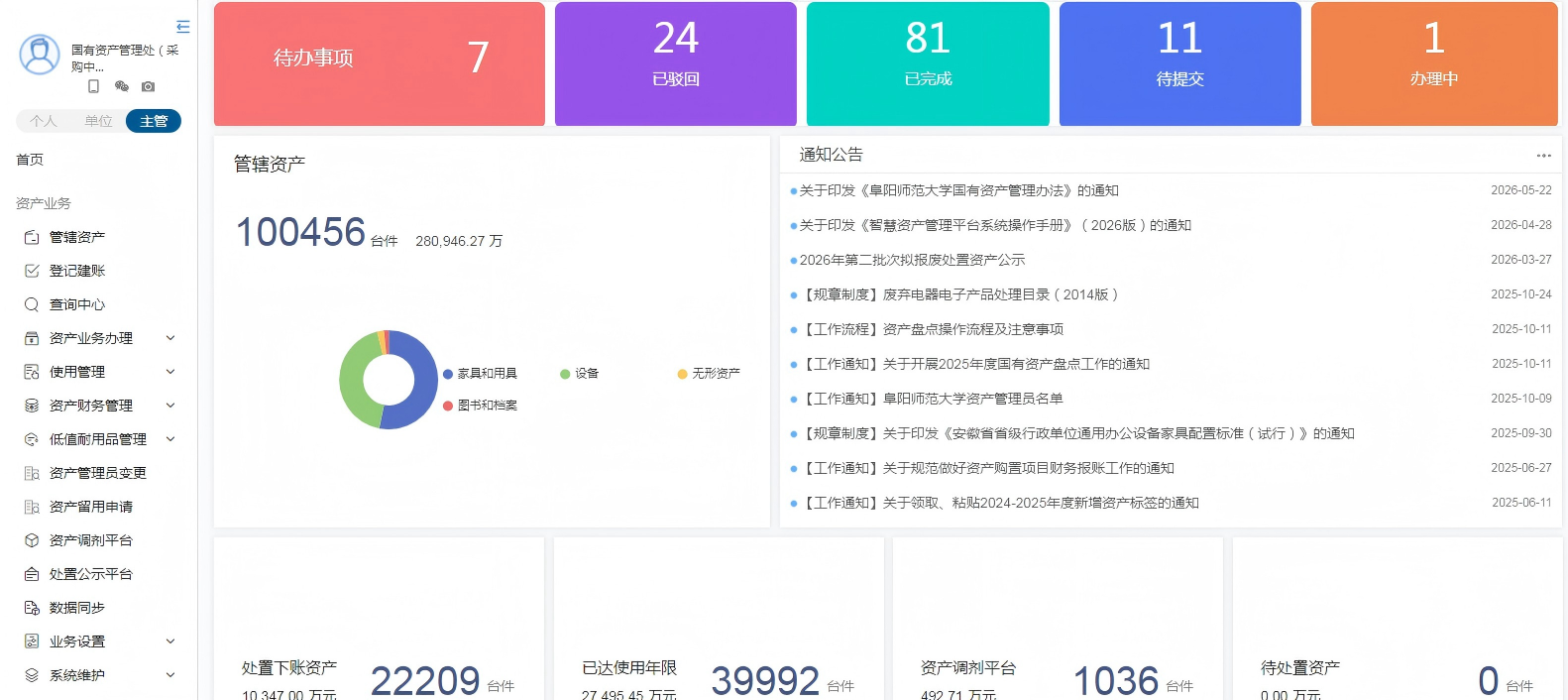Screen dimensions: 1568x700
Task: Click the user avatar icon
Action: click(x=40, y=55)
